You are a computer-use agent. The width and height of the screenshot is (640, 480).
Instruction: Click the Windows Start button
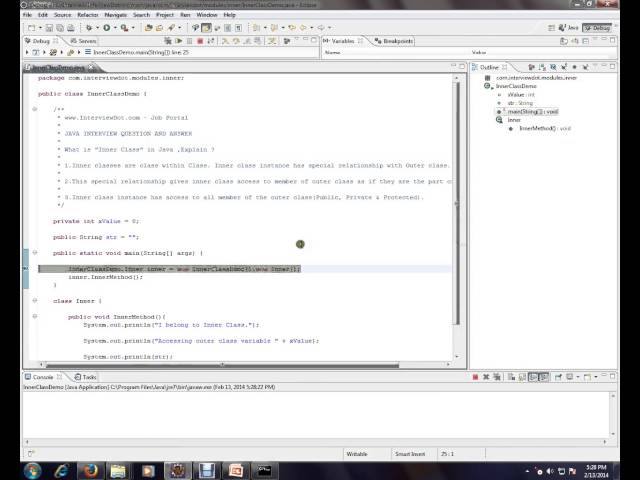(x=33, y=471)
